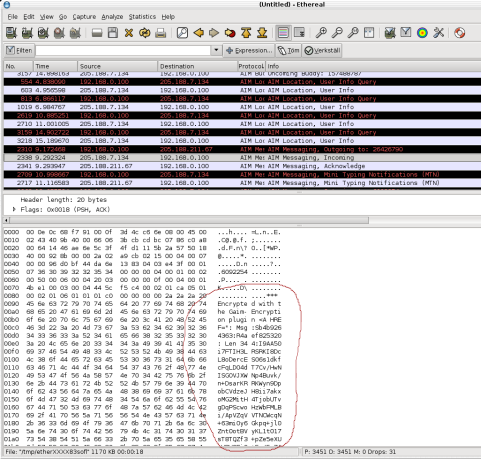Image resolution: width=481 pixels, height=459 pixels.
Task: Open the File menu
Action: 13,17
